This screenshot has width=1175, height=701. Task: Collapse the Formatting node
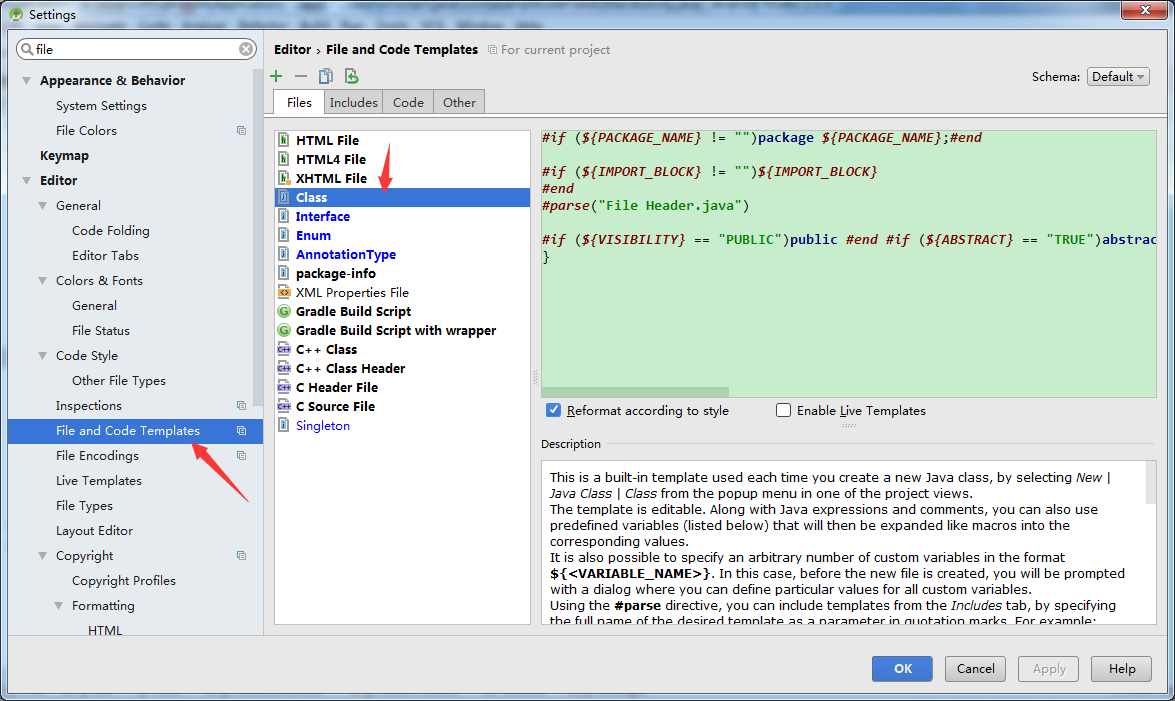coord(58,606)
